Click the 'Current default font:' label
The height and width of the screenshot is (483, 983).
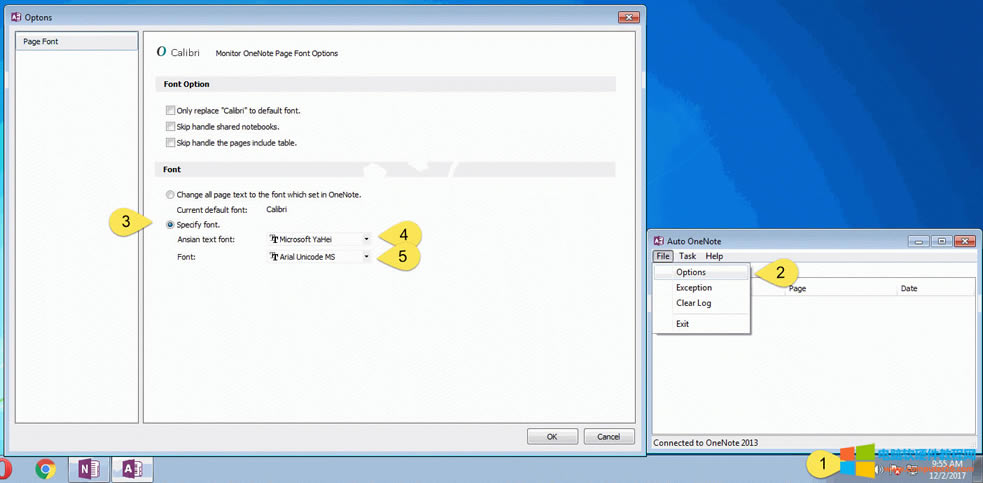212,210
